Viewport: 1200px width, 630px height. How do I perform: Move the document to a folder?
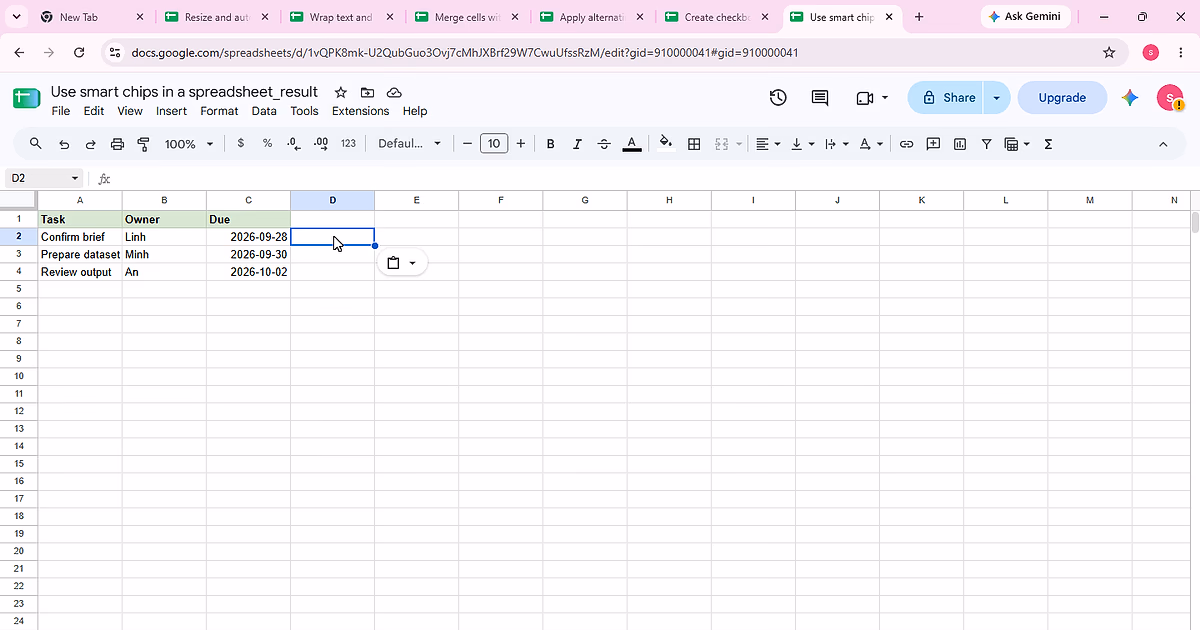[367, 92]
